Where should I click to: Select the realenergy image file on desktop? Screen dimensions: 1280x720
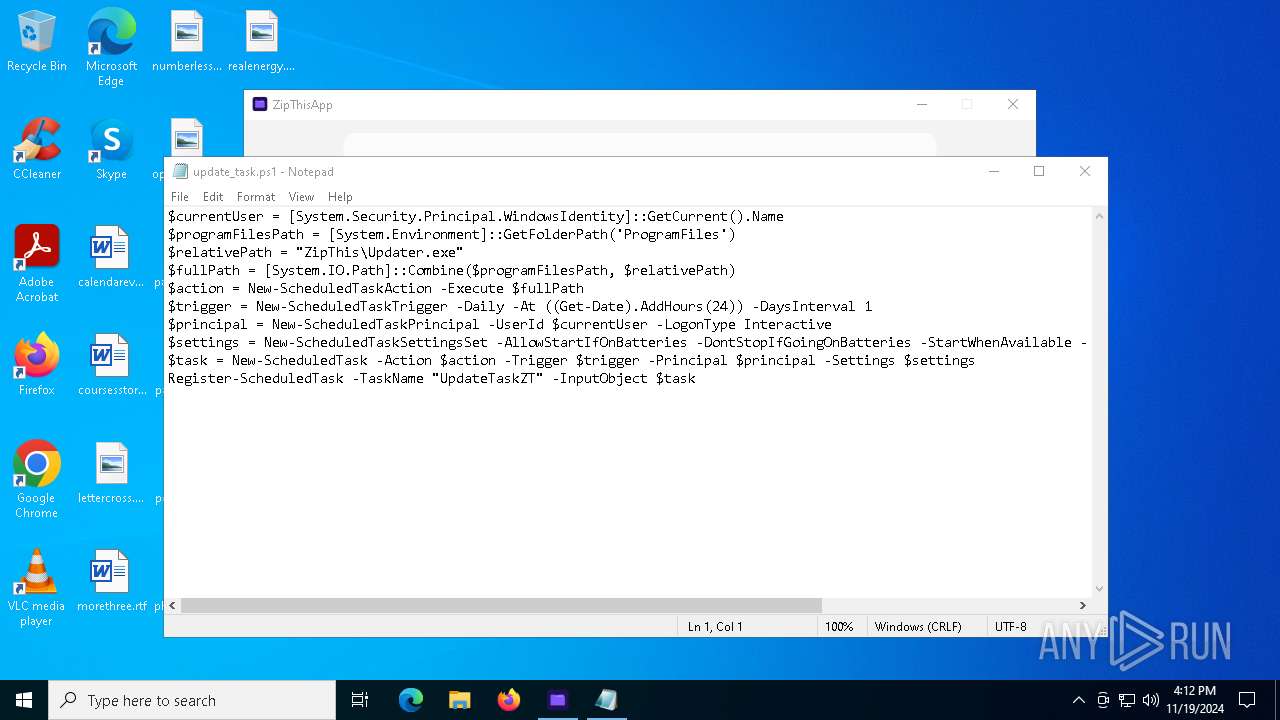(261, 42)
